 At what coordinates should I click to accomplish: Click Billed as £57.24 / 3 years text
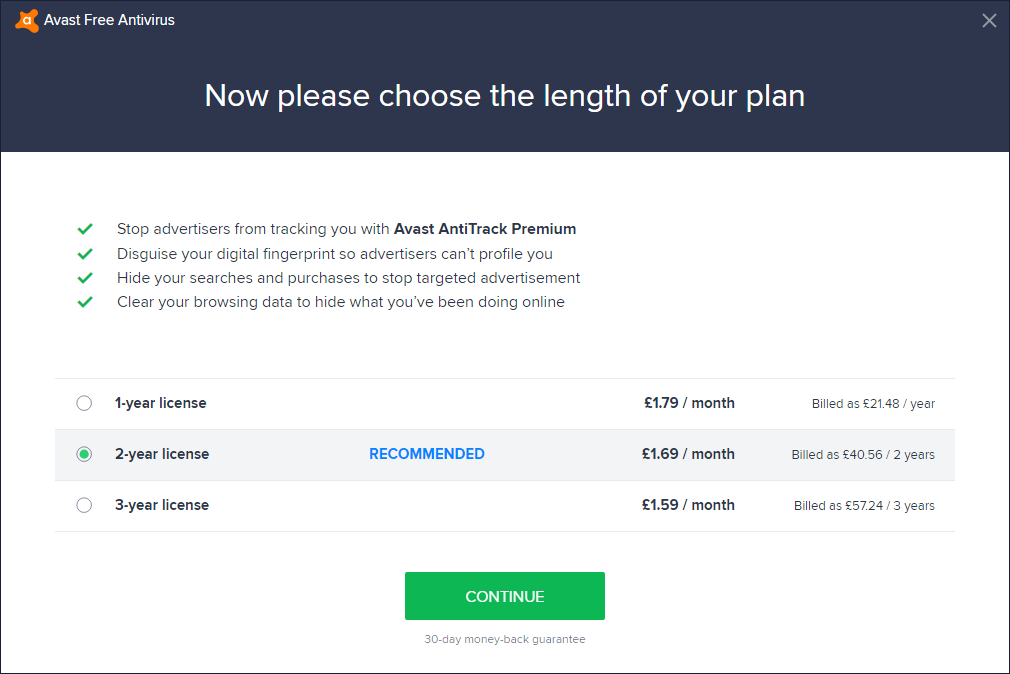864,506
